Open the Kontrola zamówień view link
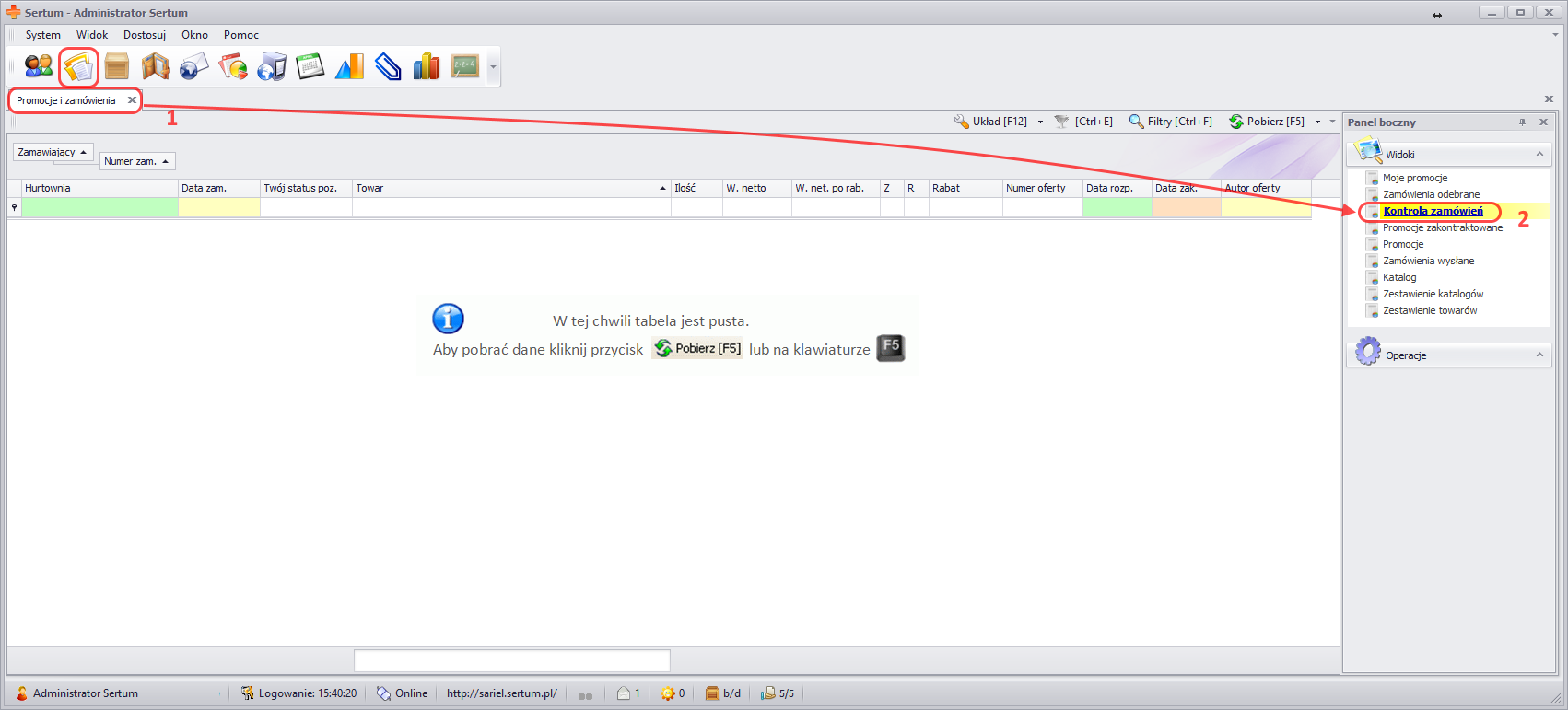The image size is (1568, 710). point(1433,211)
